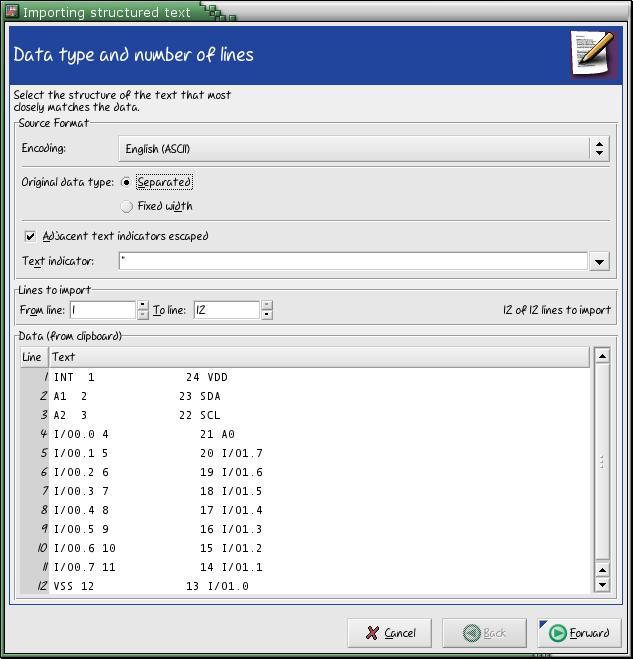
Task: Expand the Text indicator dropdown arrow
Action: tap(598, 262)
